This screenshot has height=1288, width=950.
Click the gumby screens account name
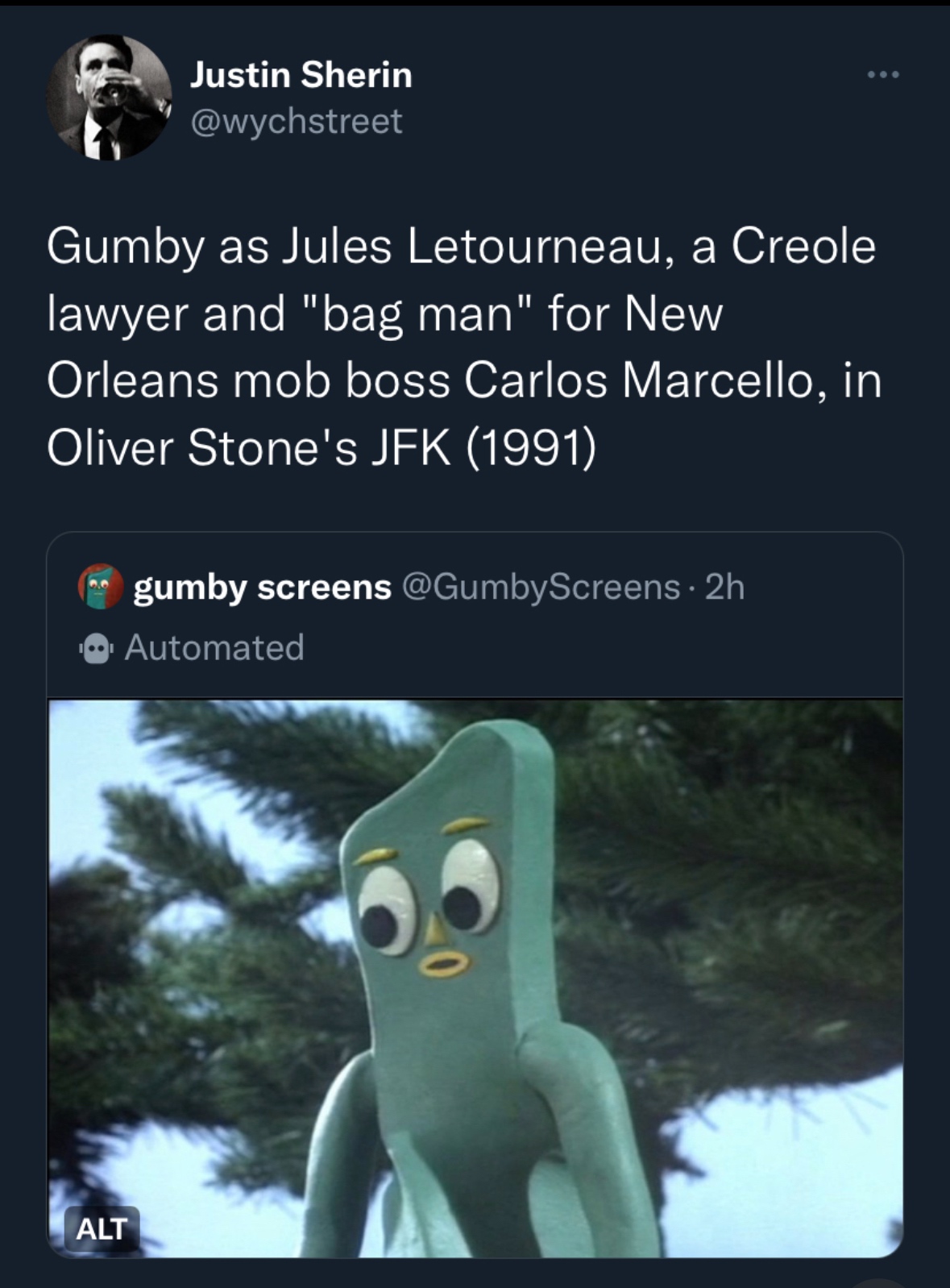(262, 588)
